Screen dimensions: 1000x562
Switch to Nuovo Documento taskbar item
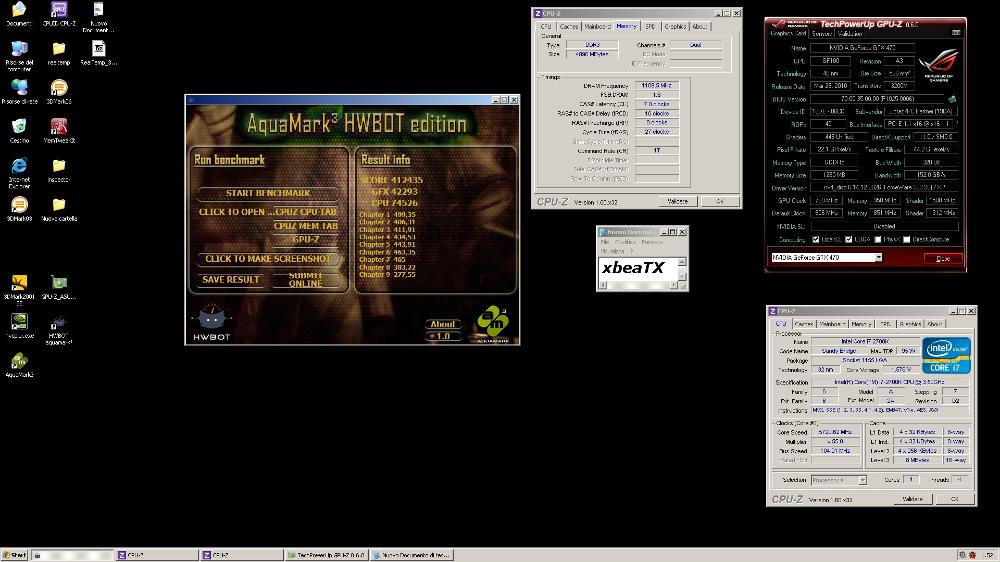pos(412,556)
